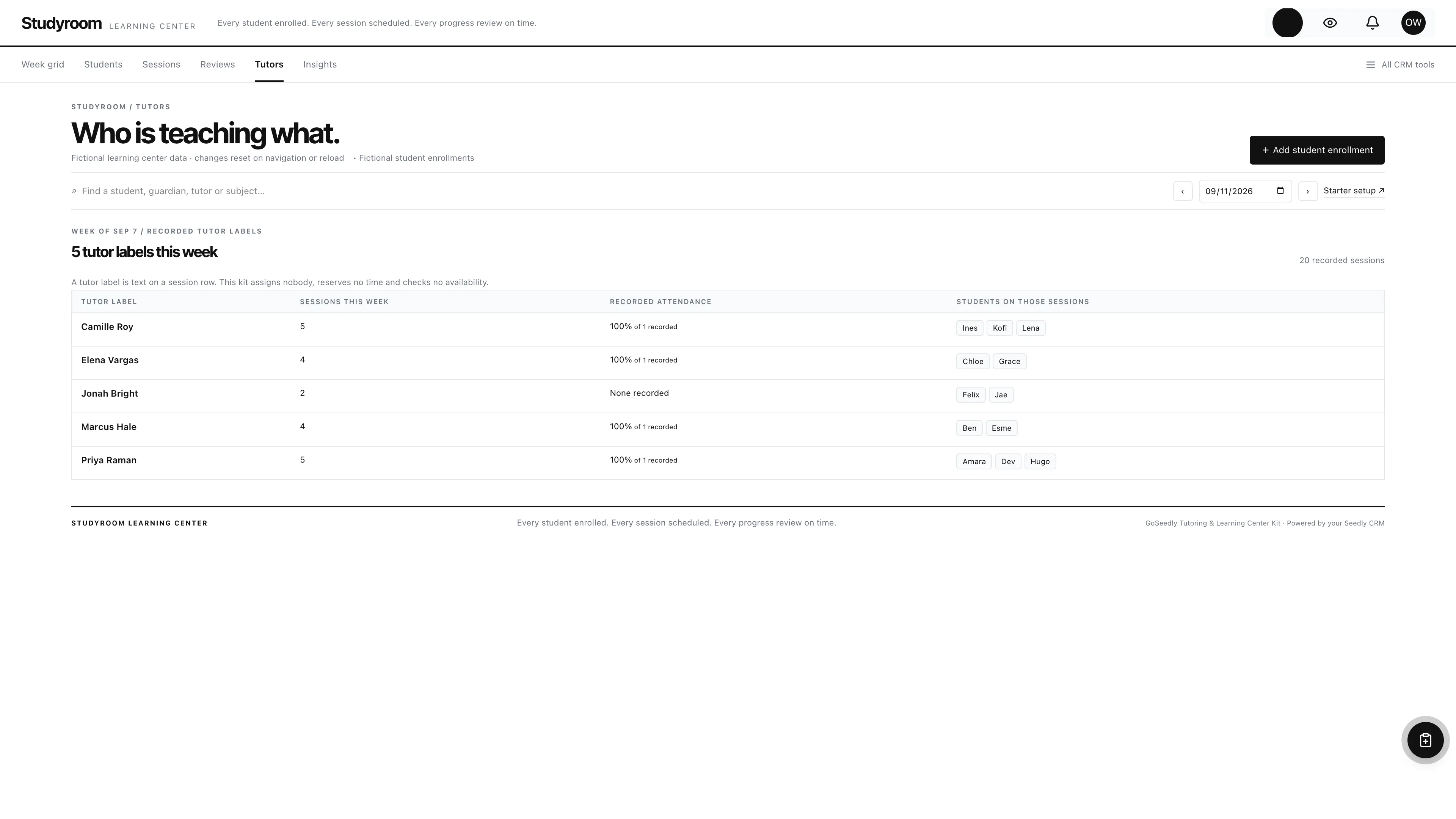Click Add student enrollment button
The image size is (1456, 819).
(x=1317, y=151)
